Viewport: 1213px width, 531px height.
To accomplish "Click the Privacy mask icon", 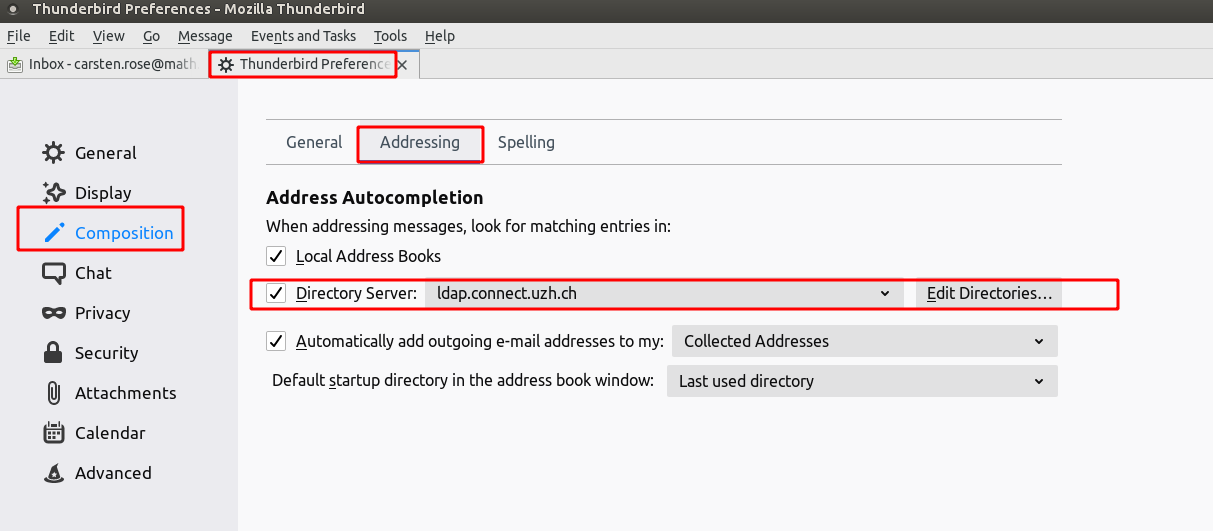I will [x=53, y=313].
